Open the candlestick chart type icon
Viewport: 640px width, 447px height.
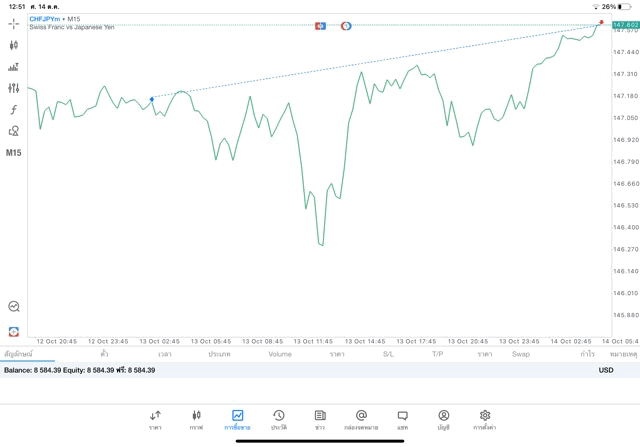[13, 45]
